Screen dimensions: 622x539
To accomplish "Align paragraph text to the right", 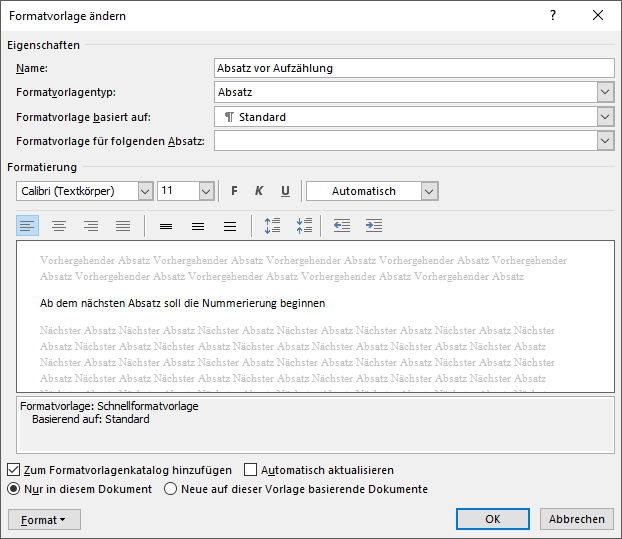I will click(x=91, y=226).
